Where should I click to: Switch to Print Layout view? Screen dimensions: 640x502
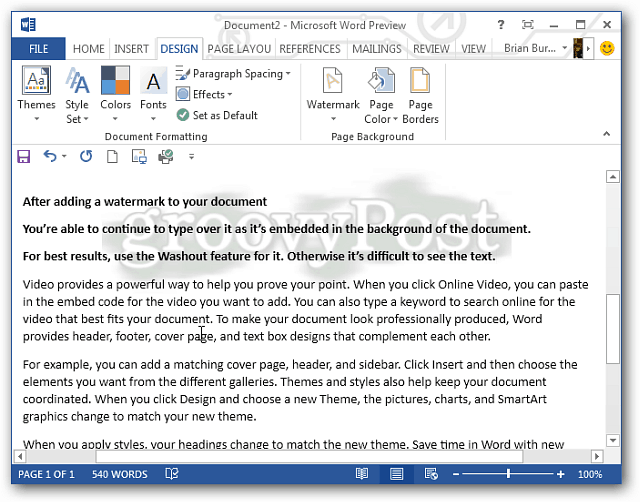coord(396,474)
